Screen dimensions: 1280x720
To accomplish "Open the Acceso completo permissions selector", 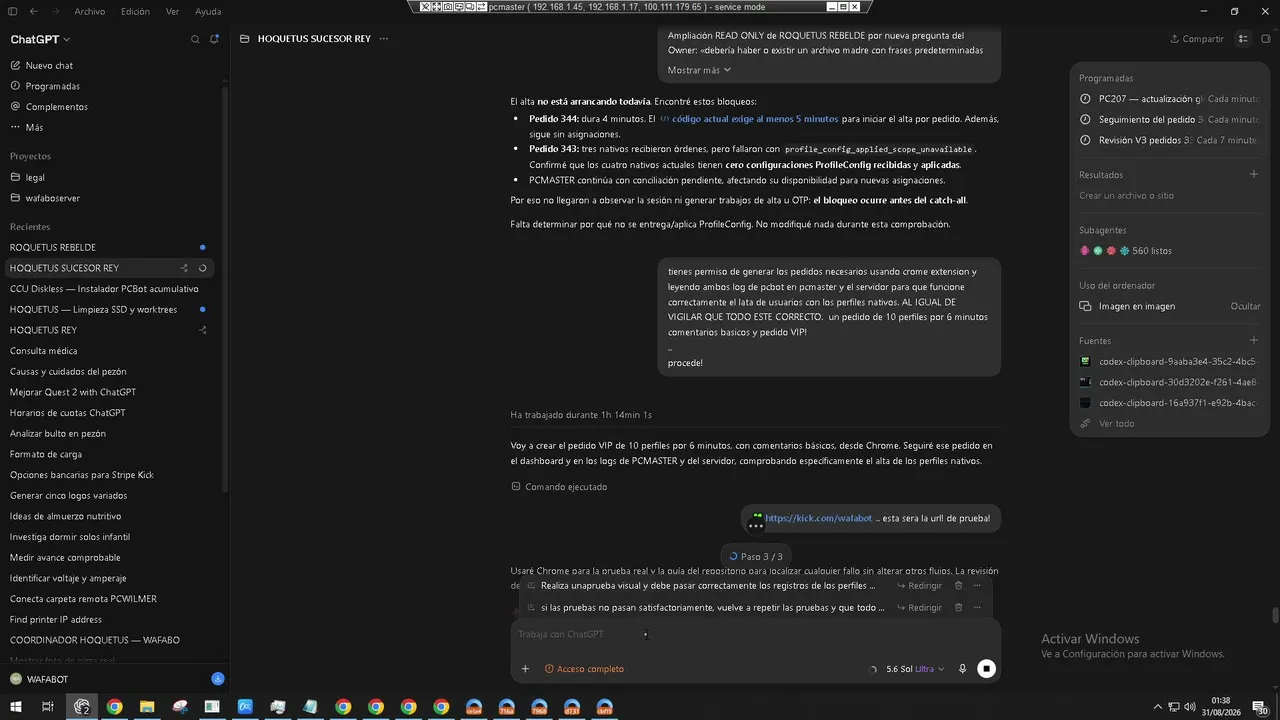I will pos(584,669).
